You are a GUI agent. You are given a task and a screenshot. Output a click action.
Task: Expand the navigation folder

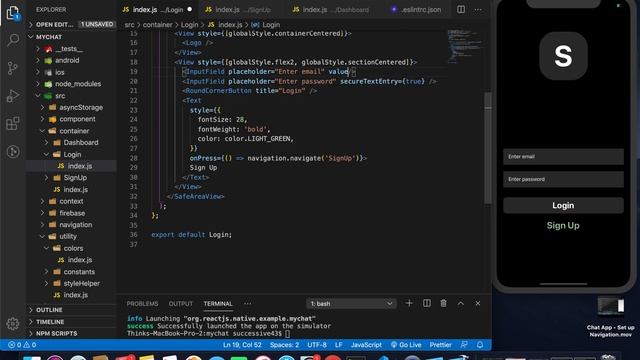click(71, 224)
